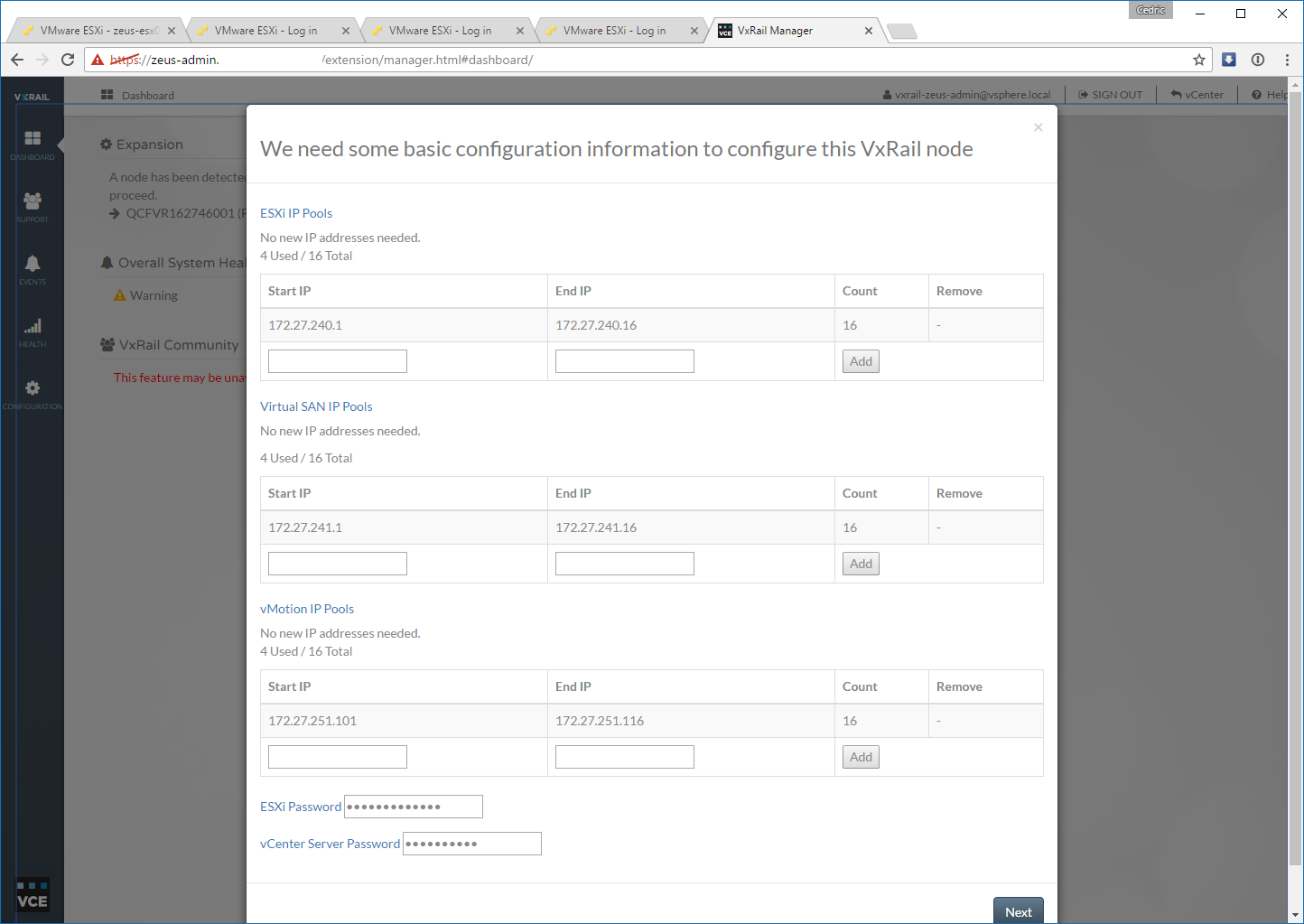Viewport: 1304px width, 924px height.
Task: Open the vCenter link in header
Action: tap(1197, 95)
